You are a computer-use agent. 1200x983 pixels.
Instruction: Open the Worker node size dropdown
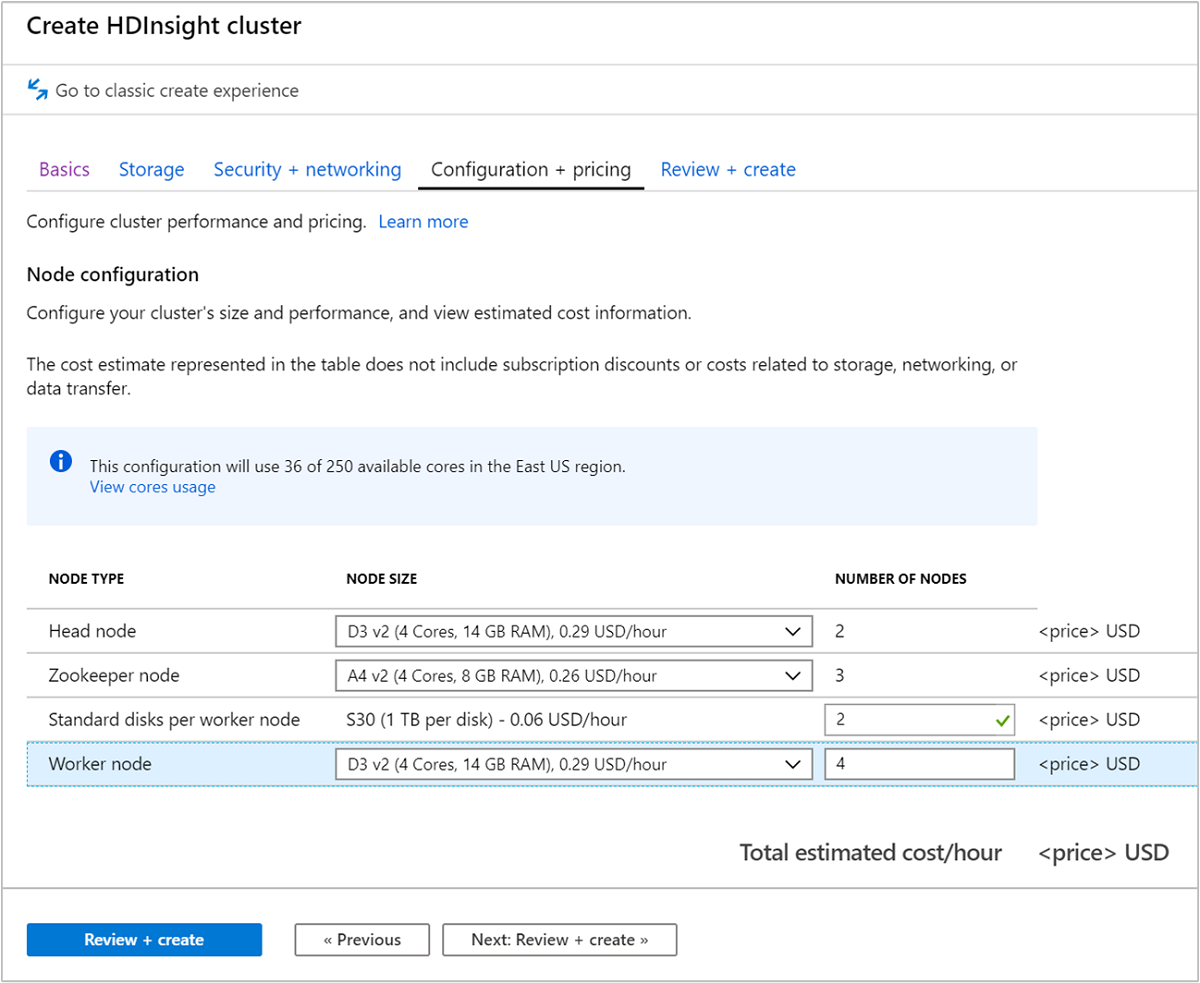coord(572,764)
